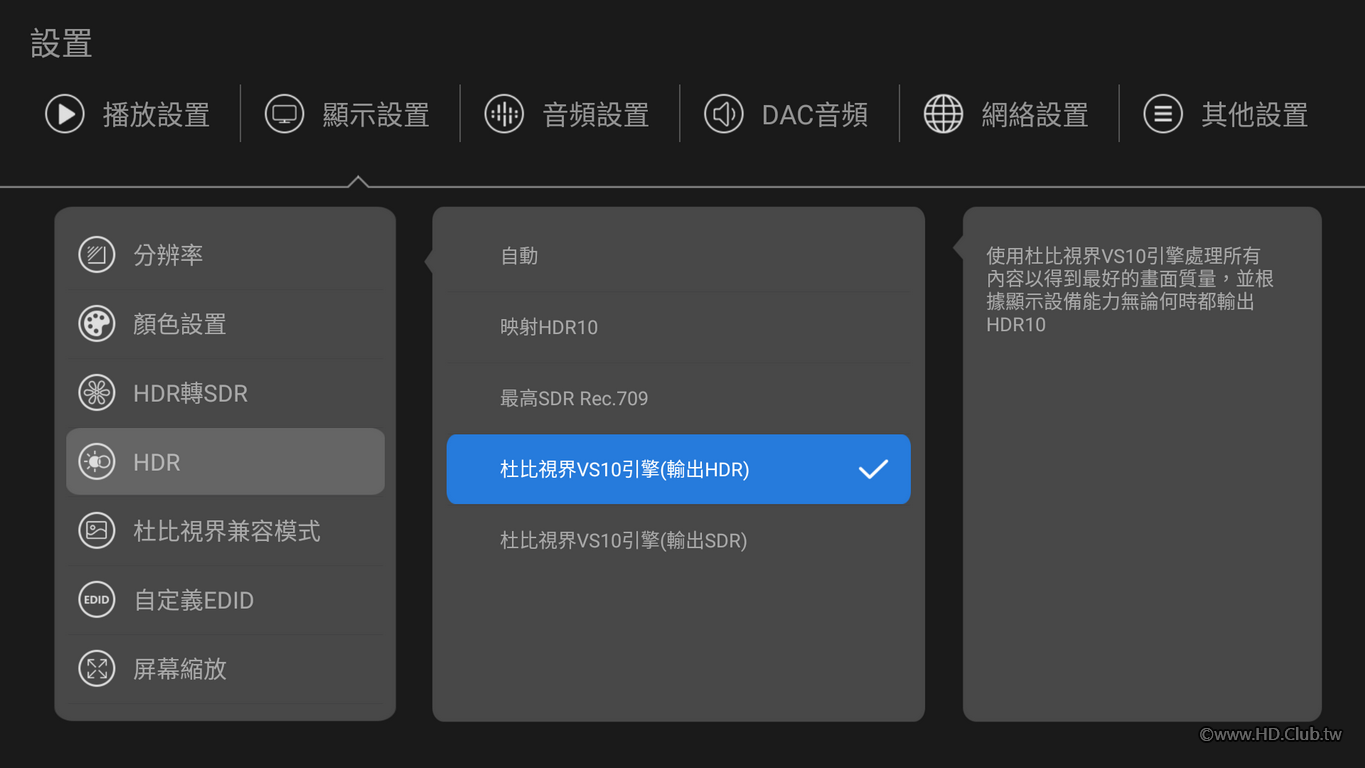Select 杜比視界VS10引擎(輸出HDR) option

678,469
